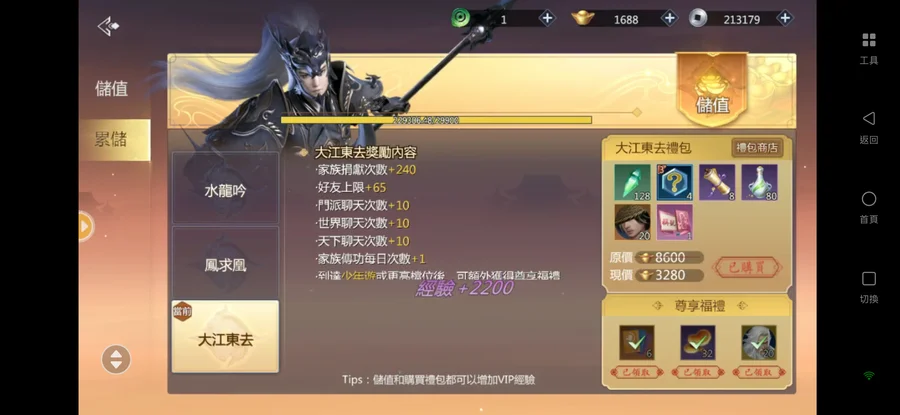Add more gold ingots with plus
Image resolution: width=900 pixels, height=415 pixels.
(669, 18)
